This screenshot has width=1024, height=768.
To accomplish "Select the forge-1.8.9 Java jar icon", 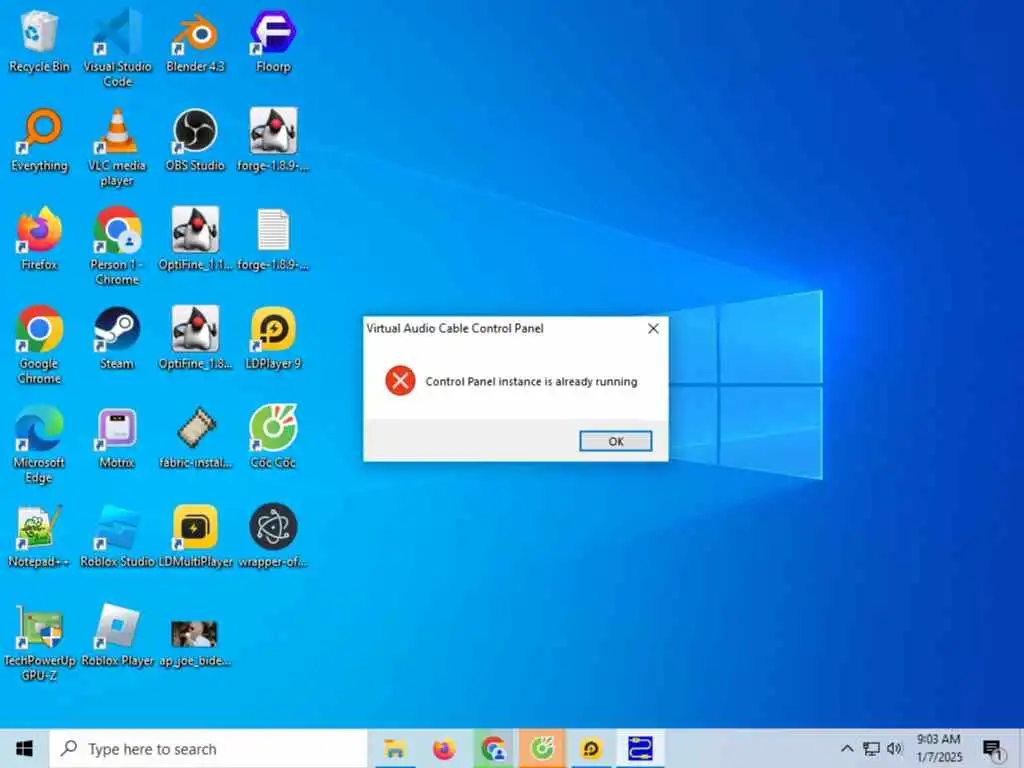I will pyautogui.click(x=273, y=140).
